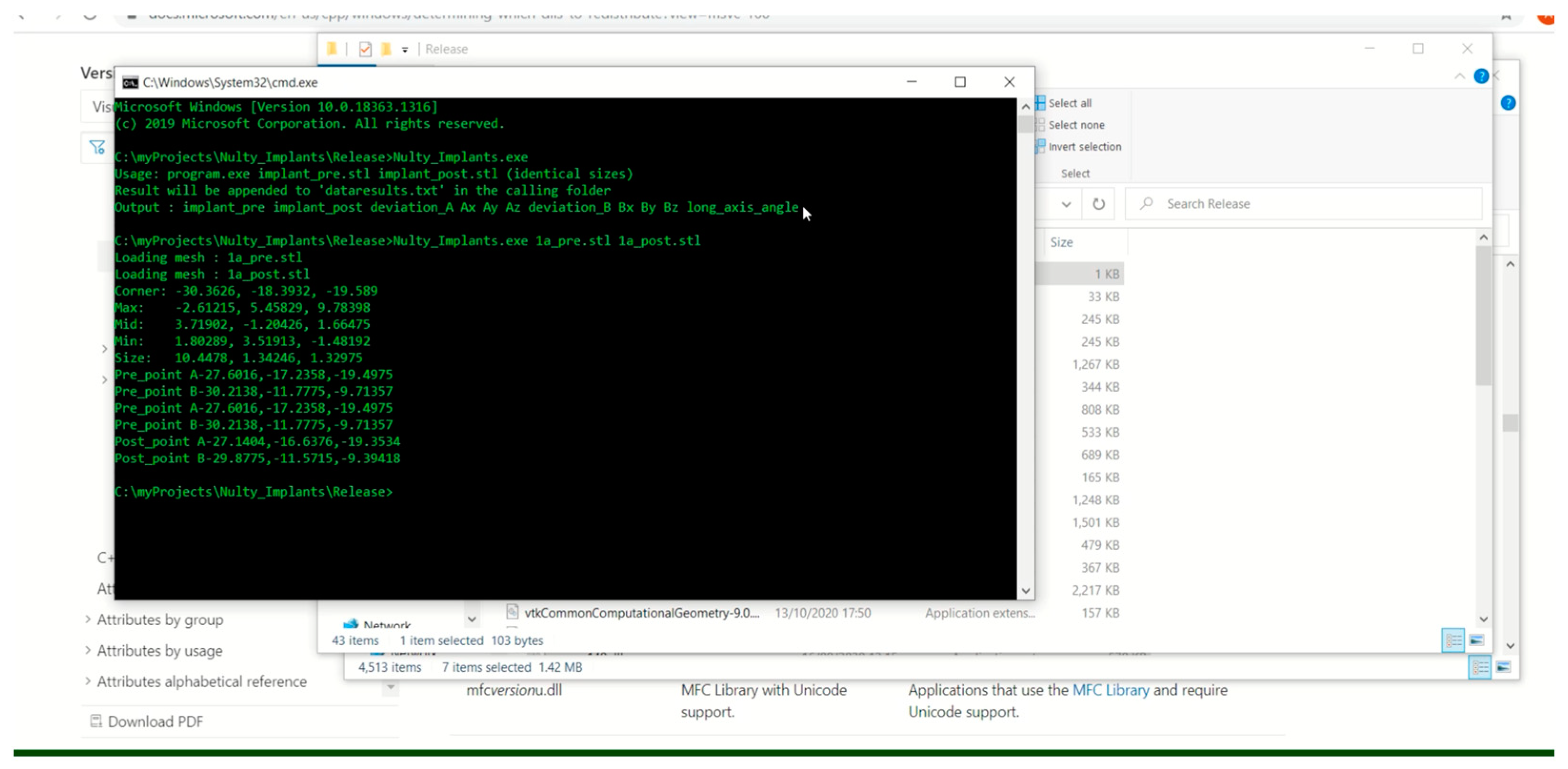Viewport: 1568px width, 769px height.
Task: Click the refresh icon beside address bar
Action: click(1098, 204)
